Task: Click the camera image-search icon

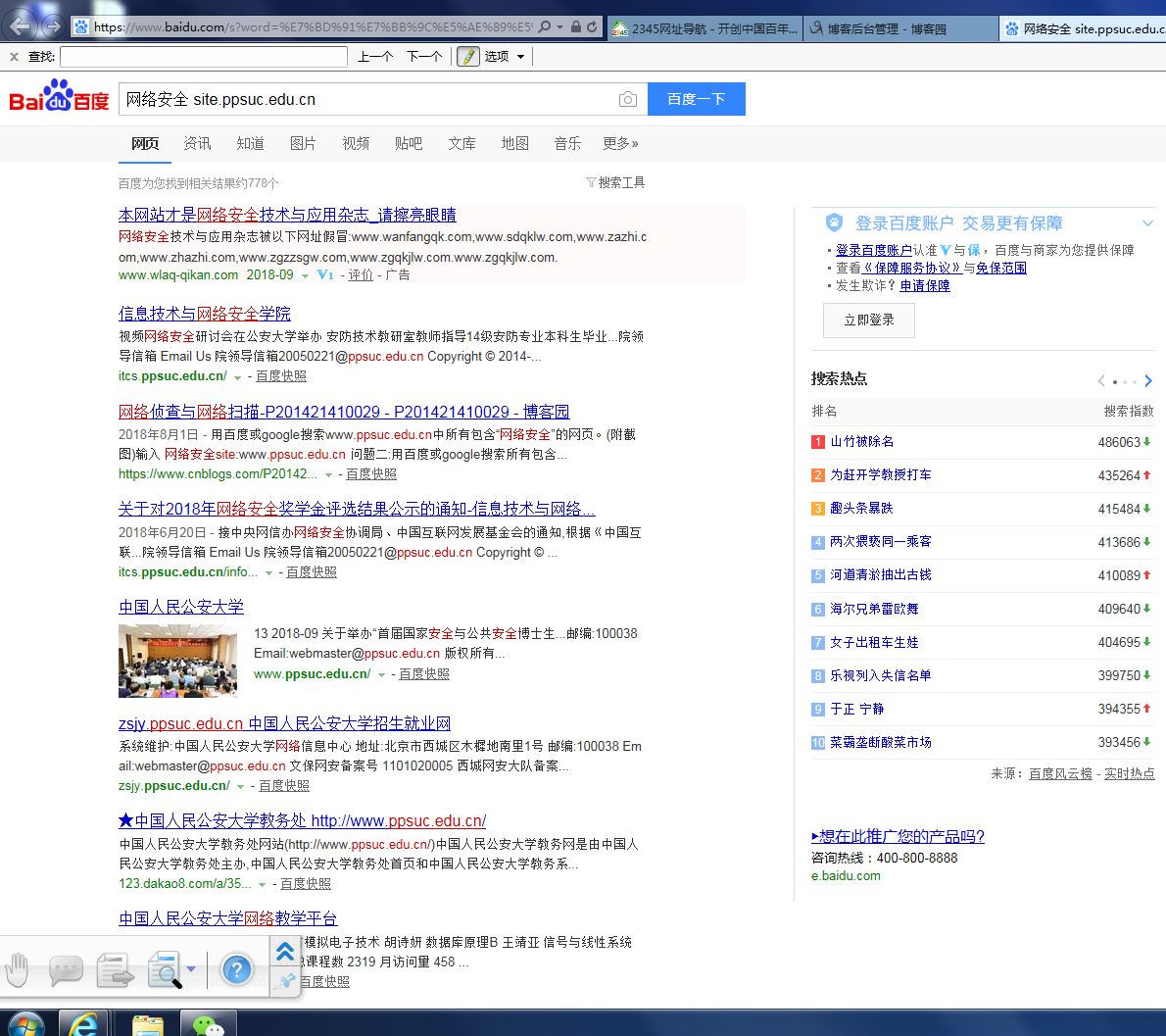Action: (628, 99)
